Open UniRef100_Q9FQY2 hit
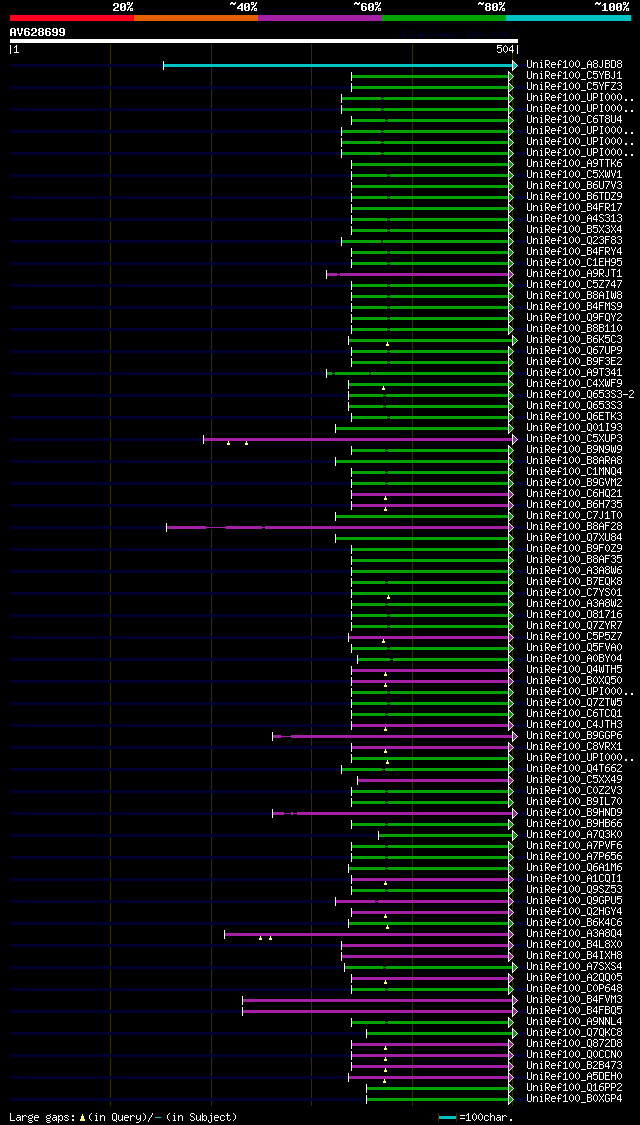This screenshot has width=640, height=1125. [574, 318]
